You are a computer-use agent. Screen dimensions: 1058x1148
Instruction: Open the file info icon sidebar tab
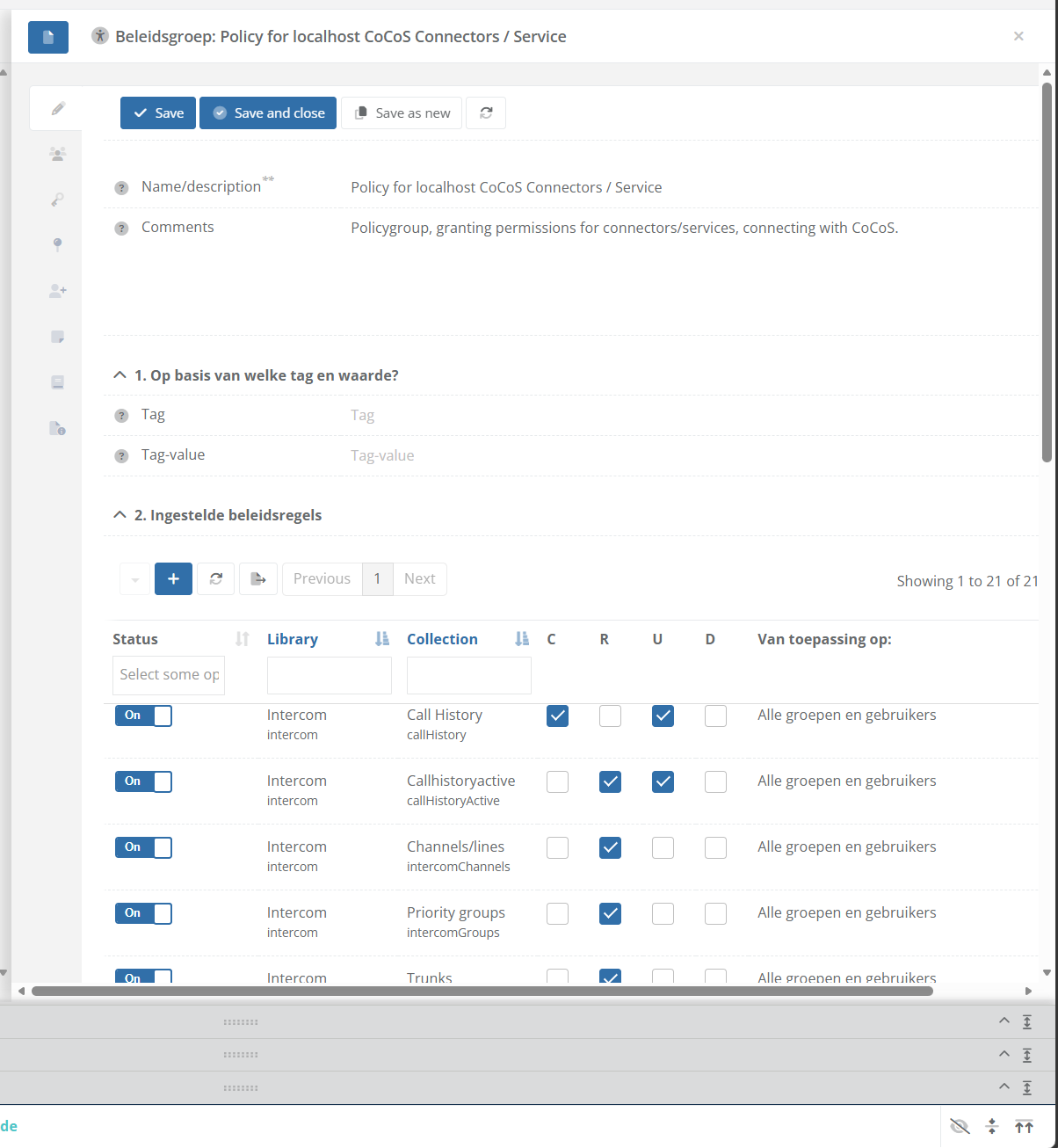tap(57, 428)
